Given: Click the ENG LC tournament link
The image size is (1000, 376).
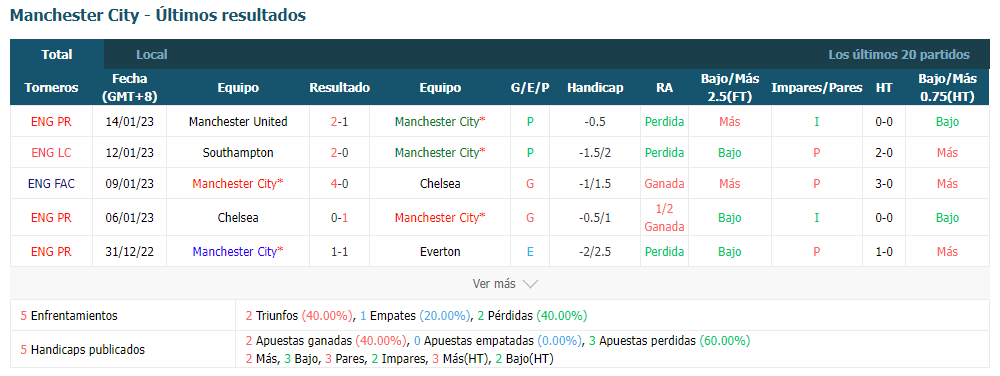Looking at the screenshot, I should 51,153.
